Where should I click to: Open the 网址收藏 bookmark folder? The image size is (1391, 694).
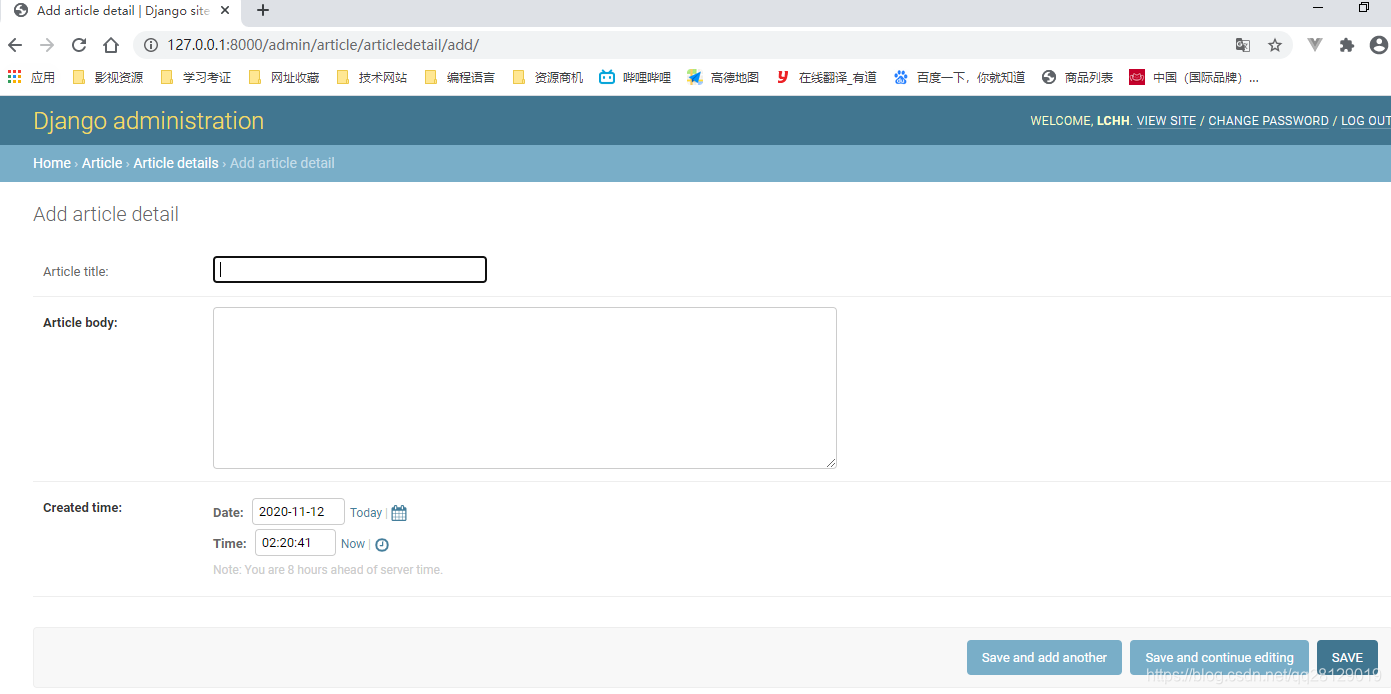click(284, 77)
